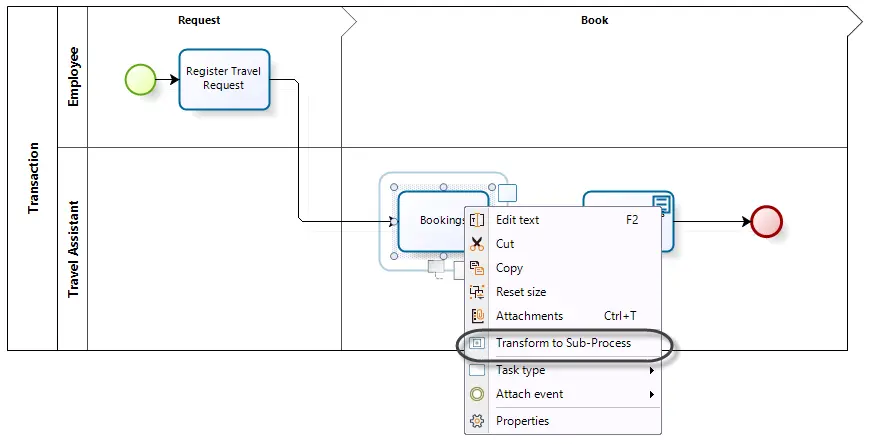Open Attachments from the context menu
The width and height of the screenshot is (872, 444).
coord(563,315)
